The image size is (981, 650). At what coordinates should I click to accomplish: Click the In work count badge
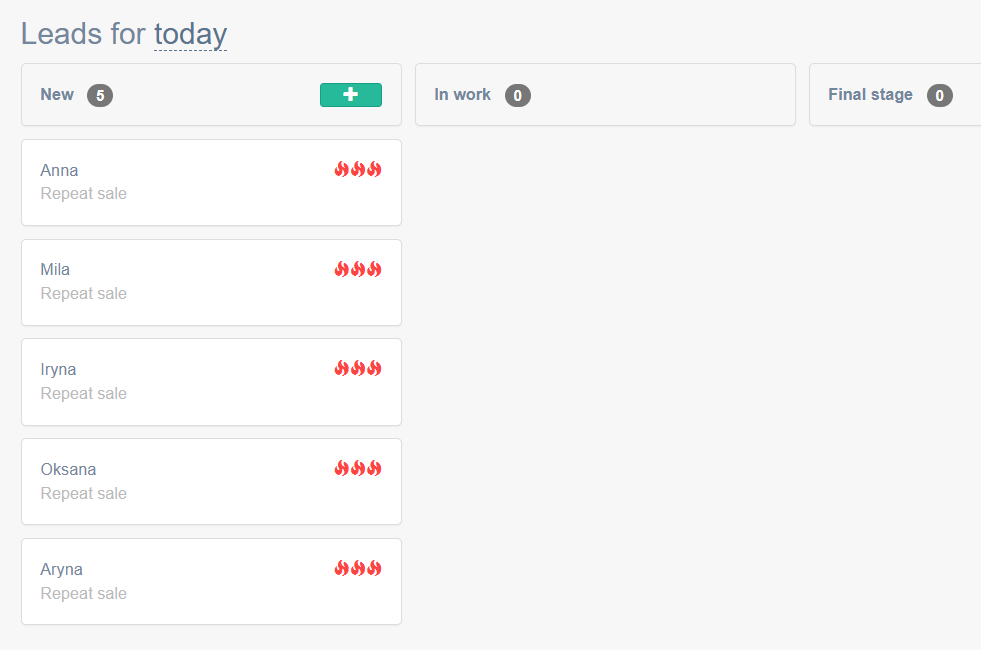[x=517, y=96]
